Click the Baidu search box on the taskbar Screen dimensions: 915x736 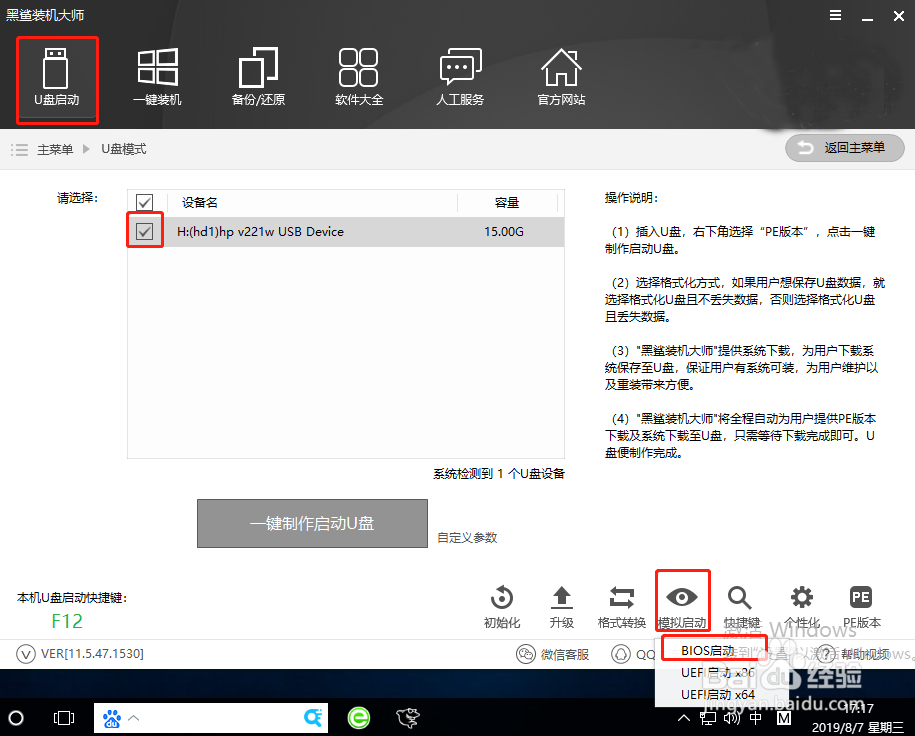[211, 718]
